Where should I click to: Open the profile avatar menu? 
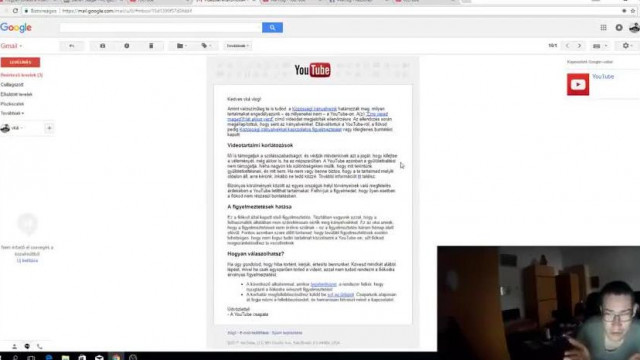coord(634,27)
